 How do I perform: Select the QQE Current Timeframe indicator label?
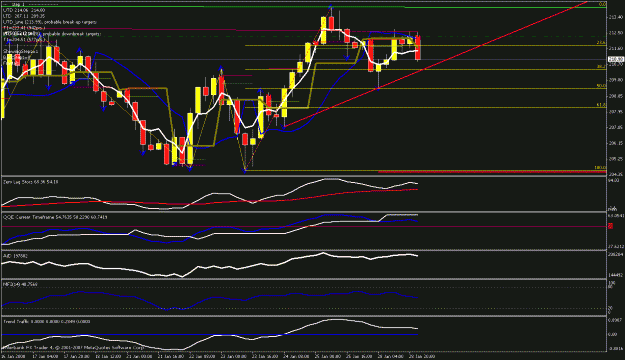click(x=55, y=217)
